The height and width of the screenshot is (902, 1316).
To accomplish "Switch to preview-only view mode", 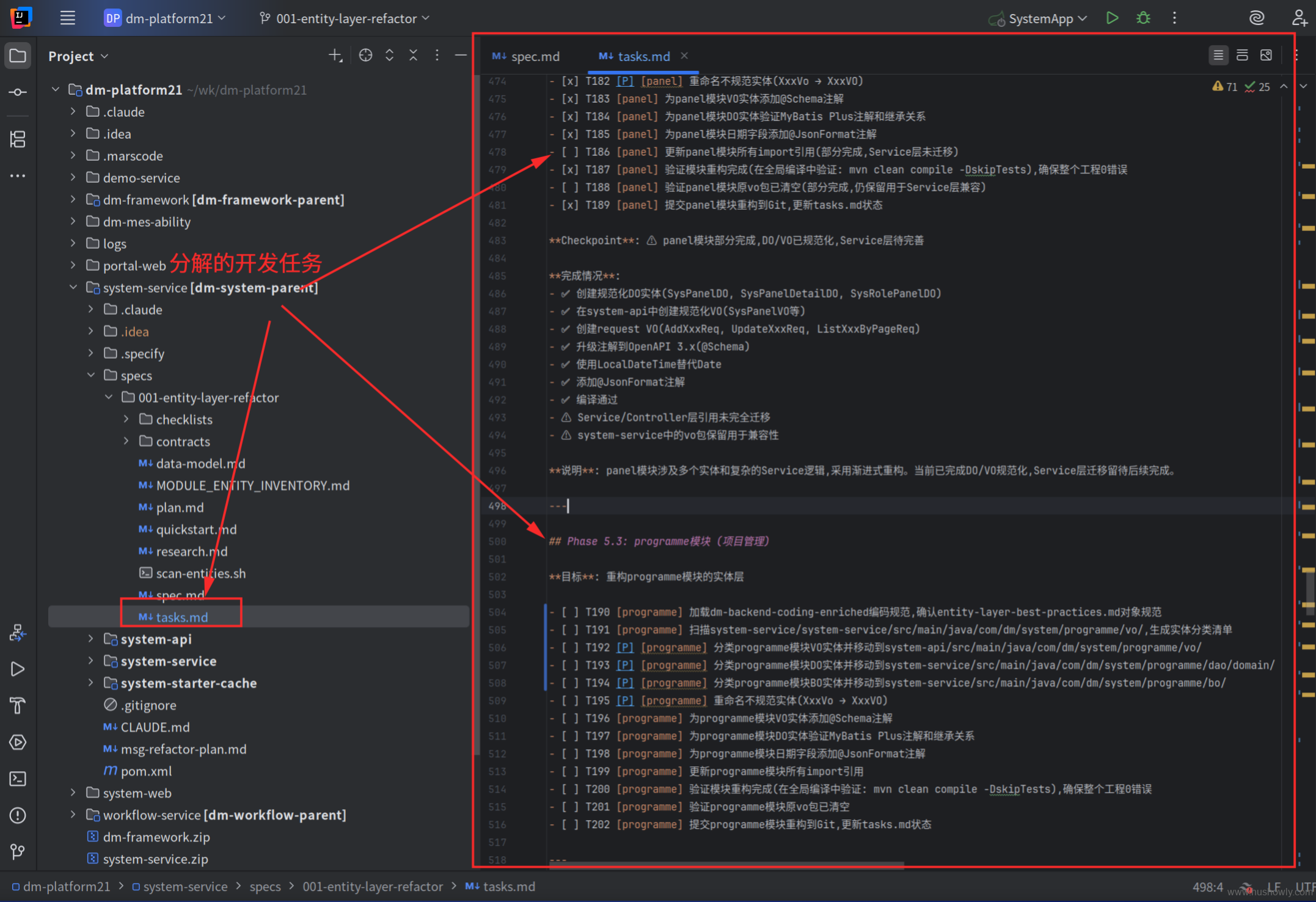I will (x=1266, y=56).
